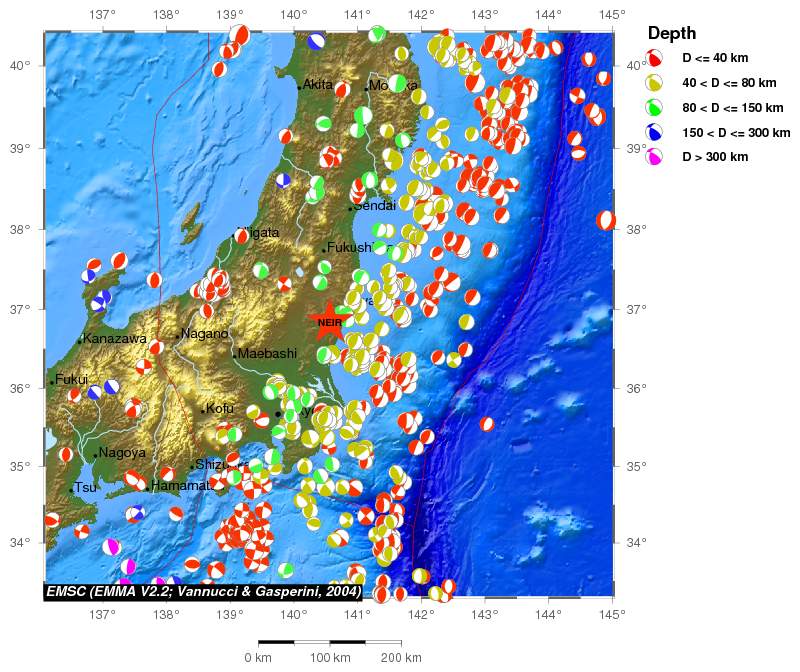Select the Nagoya city label
Screen dimensions: 800x672
[122, 453]
